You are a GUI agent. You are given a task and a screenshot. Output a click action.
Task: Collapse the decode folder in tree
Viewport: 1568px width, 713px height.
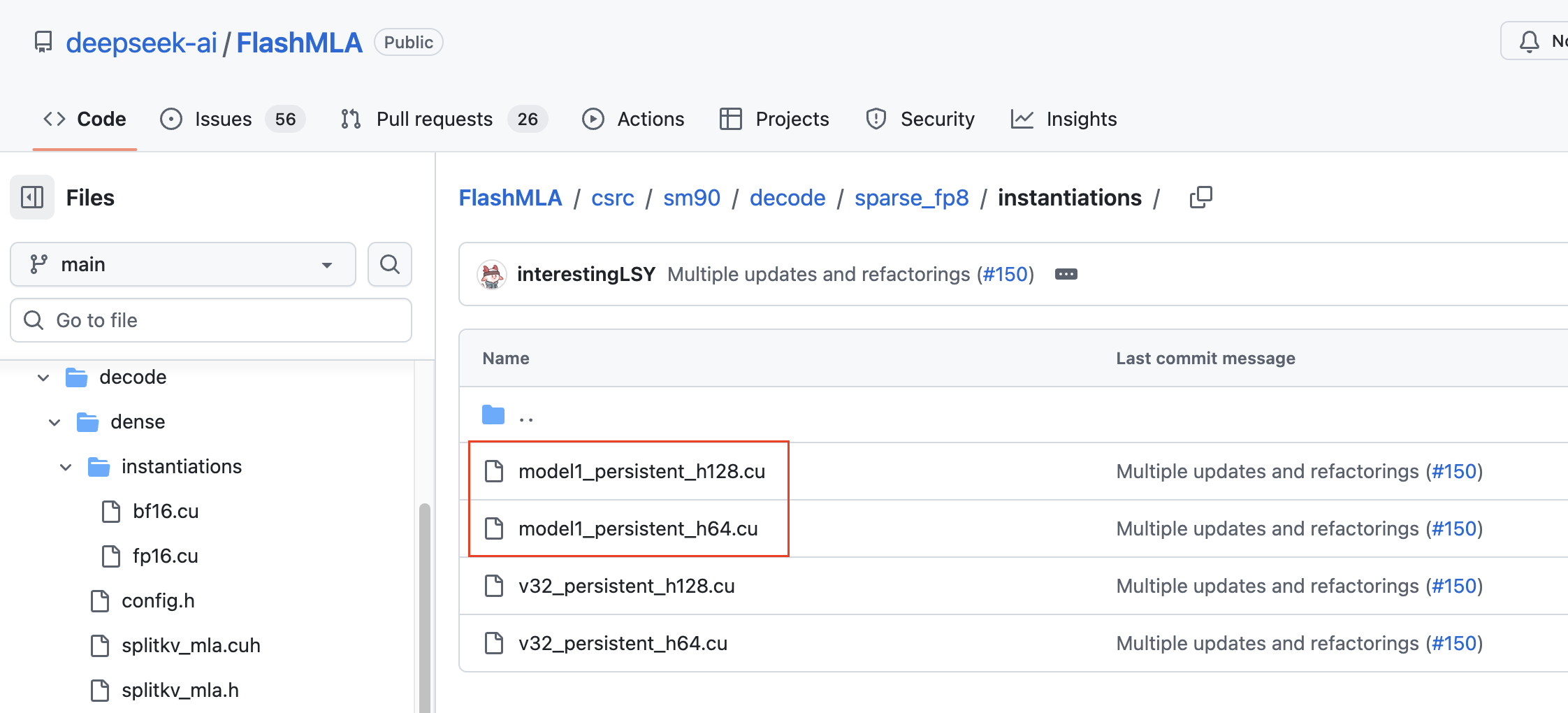(x=43, y=377)
